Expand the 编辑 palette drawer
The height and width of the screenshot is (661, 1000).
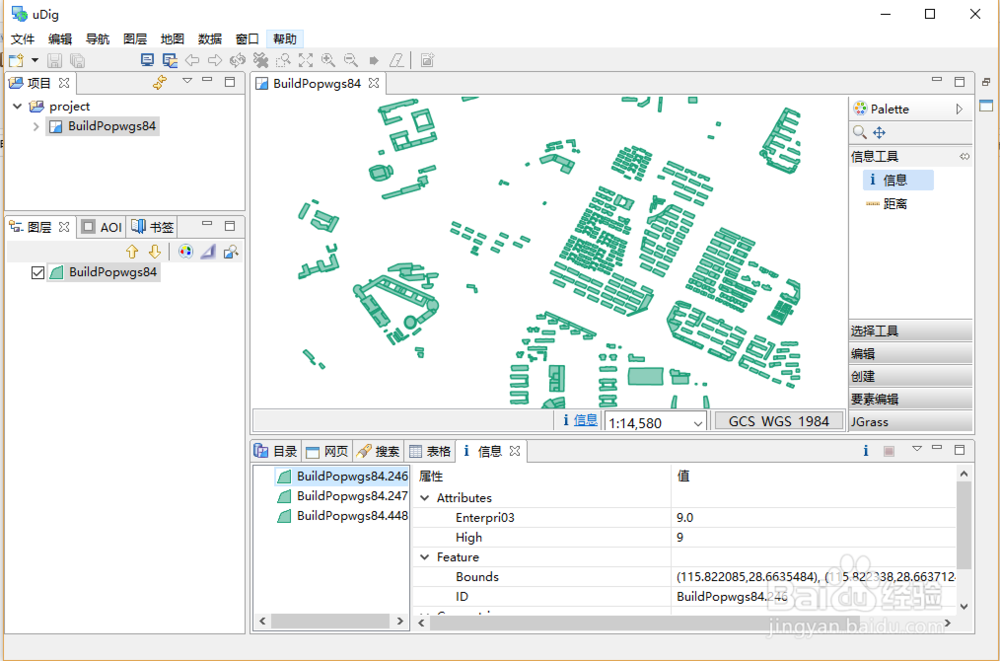click(911, 353)
